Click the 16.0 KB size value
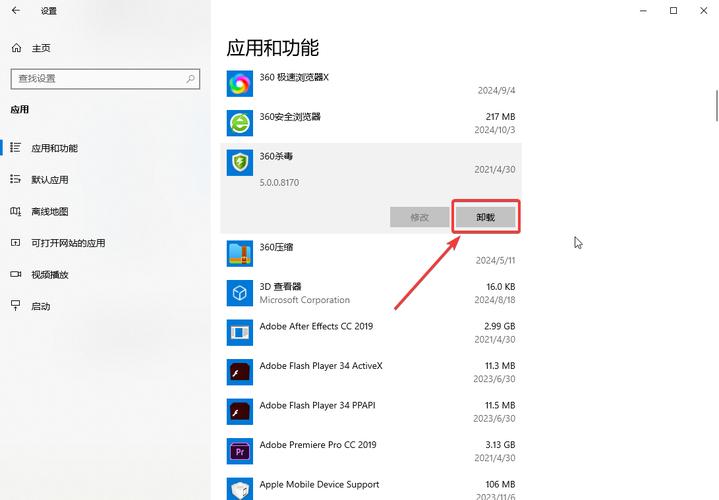 501,287
